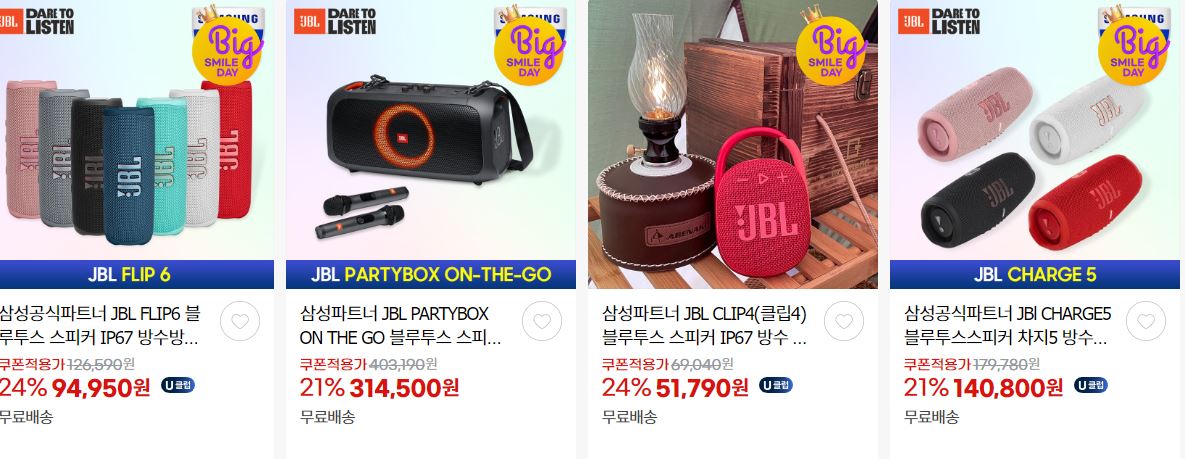The width and height of the screenshot is (1185, 459).
Task: Click the U클럽 badge under FLIP6 price
Action: tap(178, 386)
